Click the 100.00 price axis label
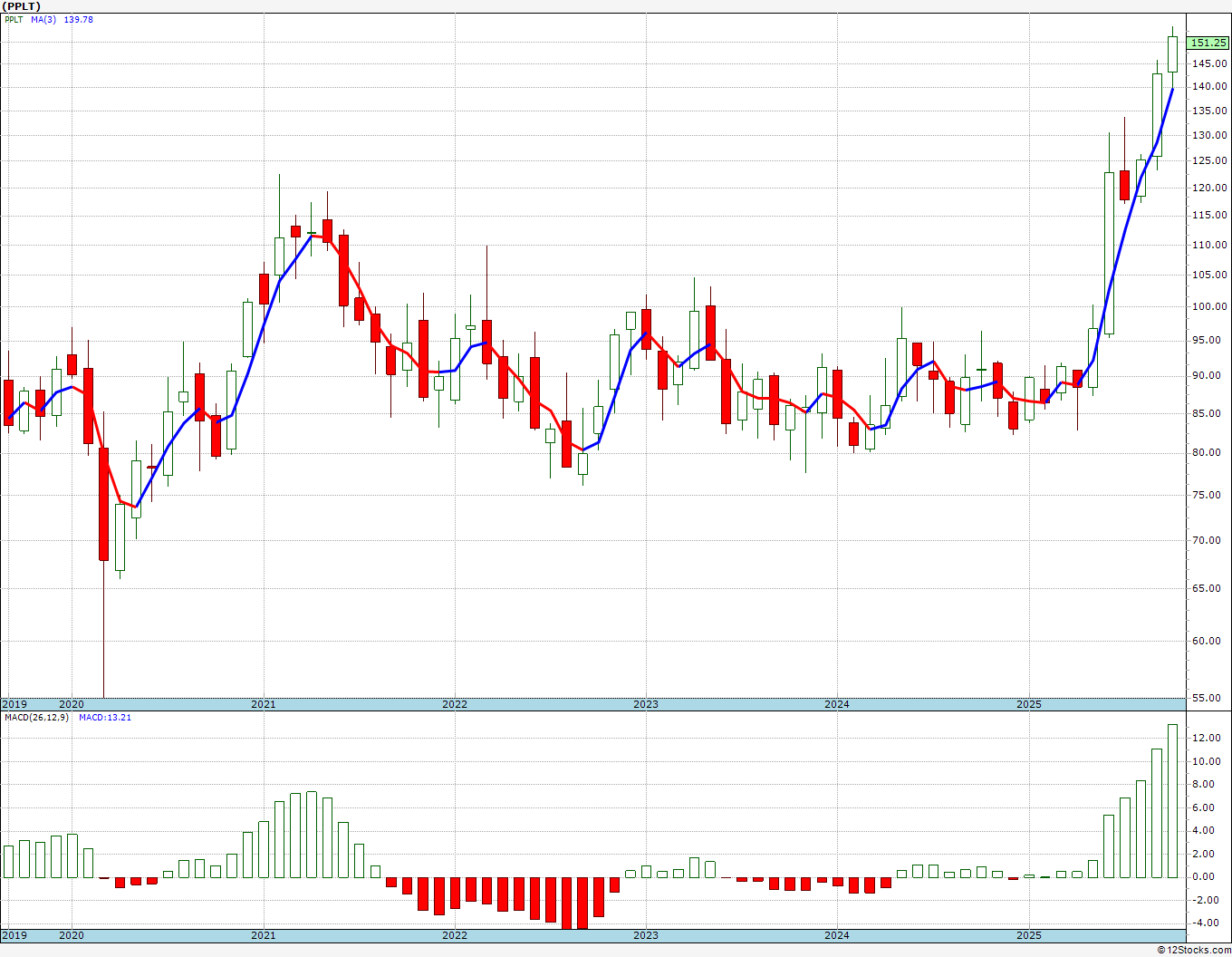1232x957 pixels. (1210, 306)
